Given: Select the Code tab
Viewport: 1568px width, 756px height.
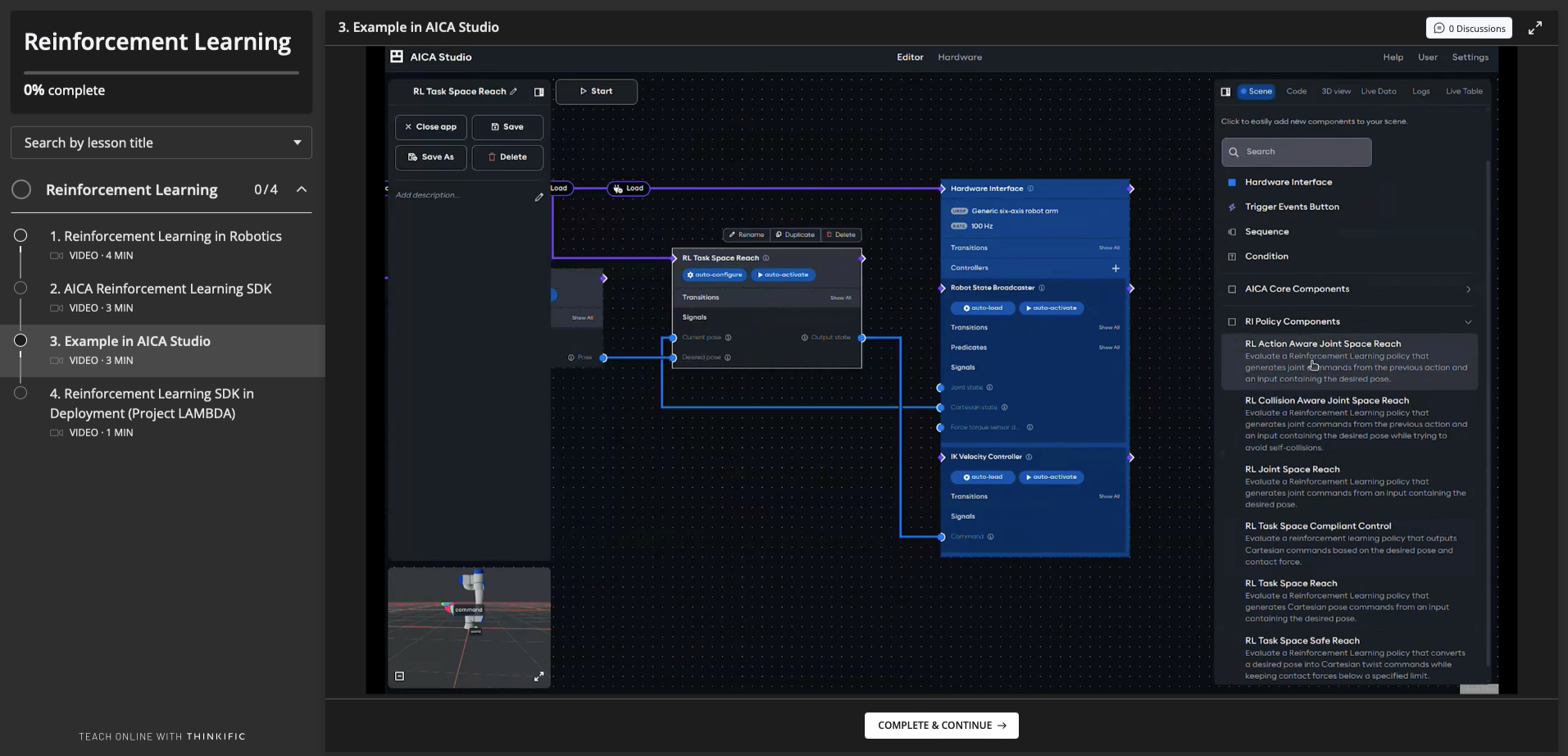Looking at the screenshot, I should point(1296,91).
